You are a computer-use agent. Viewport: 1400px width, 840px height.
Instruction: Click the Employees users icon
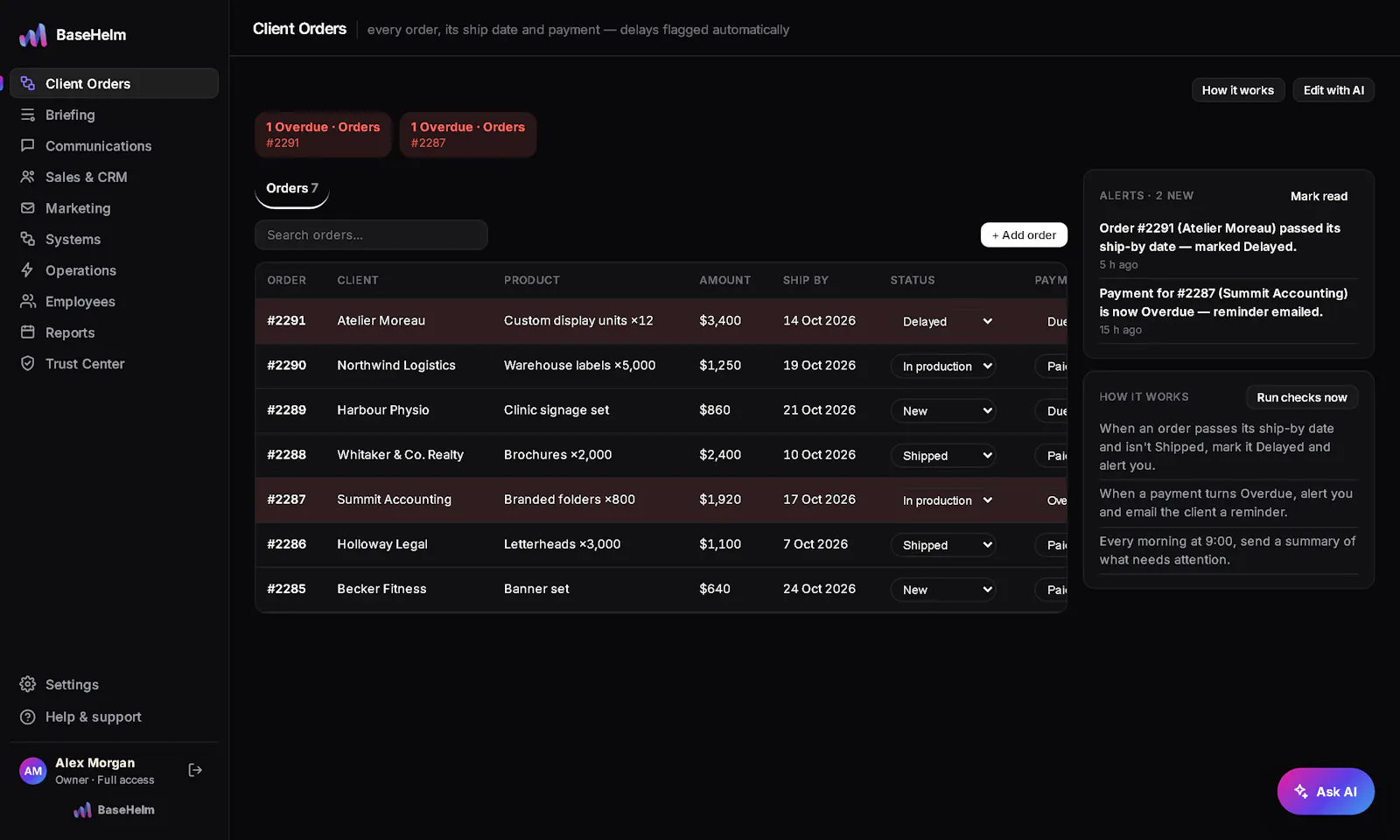28,301
